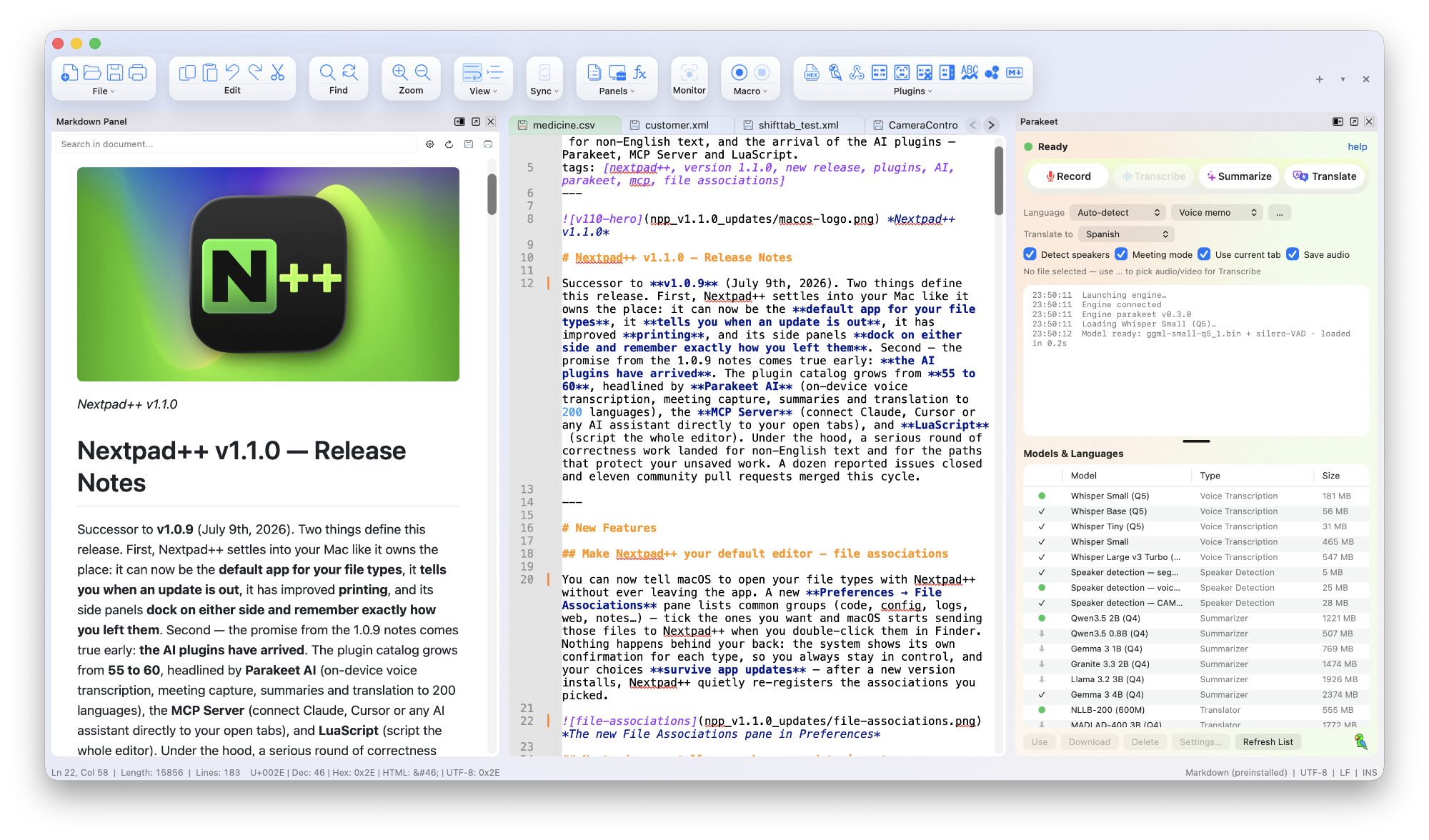Open the Parakeet bird plugin icon
This screenshot has width=1429, height=840.
[835, 73]
